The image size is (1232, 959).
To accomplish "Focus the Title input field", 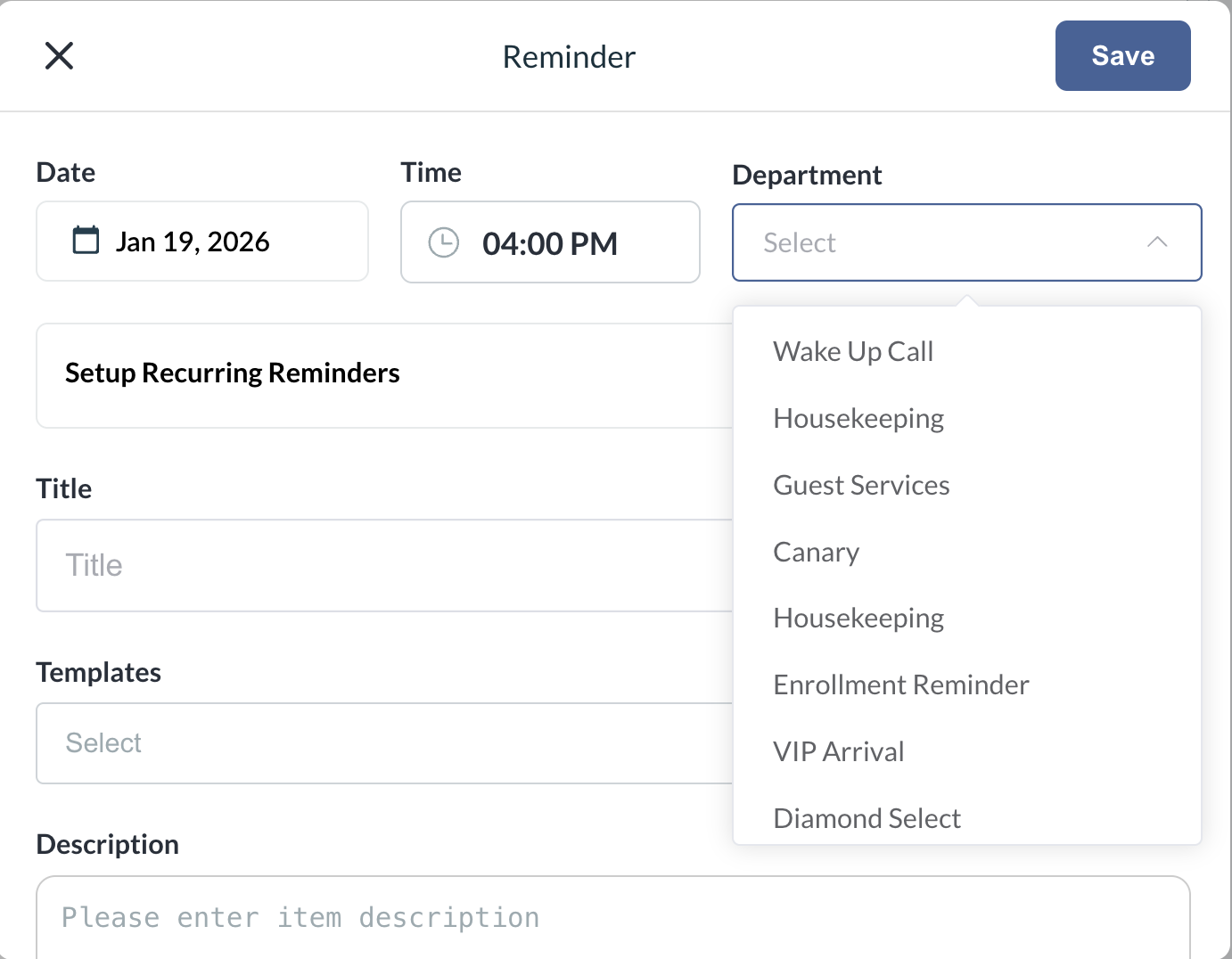I will click(x=384, y=565).
